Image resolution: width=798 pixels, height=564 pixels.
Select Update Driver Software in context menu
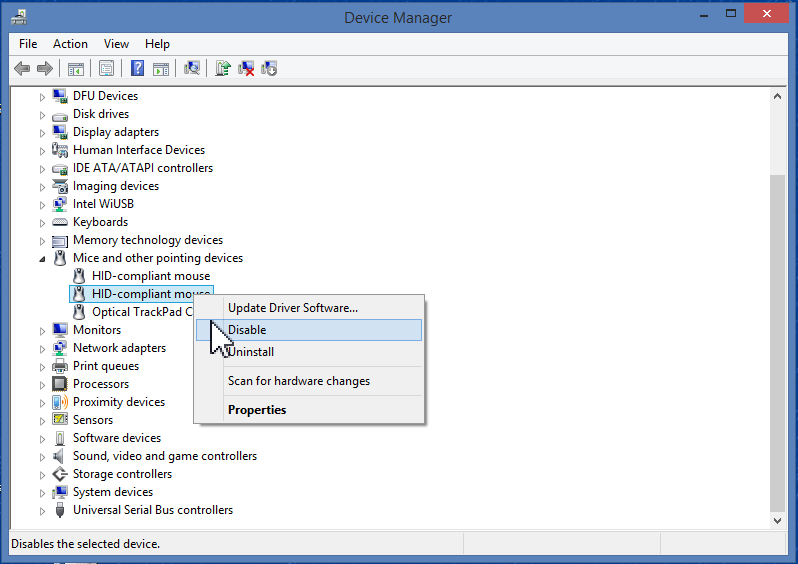(x=292, y=308)
